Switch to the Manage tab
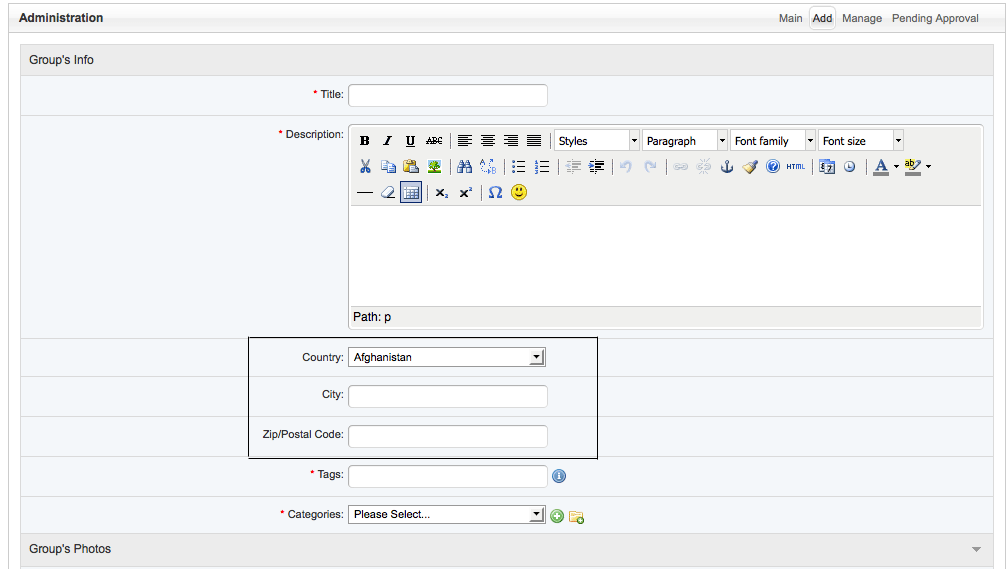1007x569 pixels. click(861, 18)
